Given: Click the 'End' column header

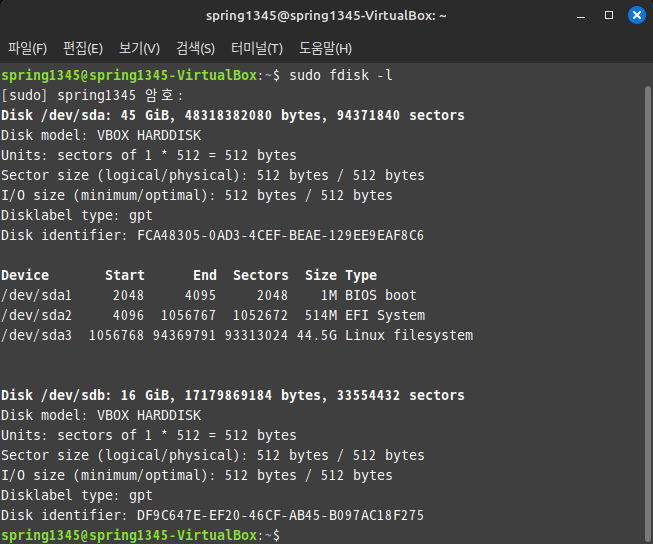Looking at the screenshot, I should 204,275.
